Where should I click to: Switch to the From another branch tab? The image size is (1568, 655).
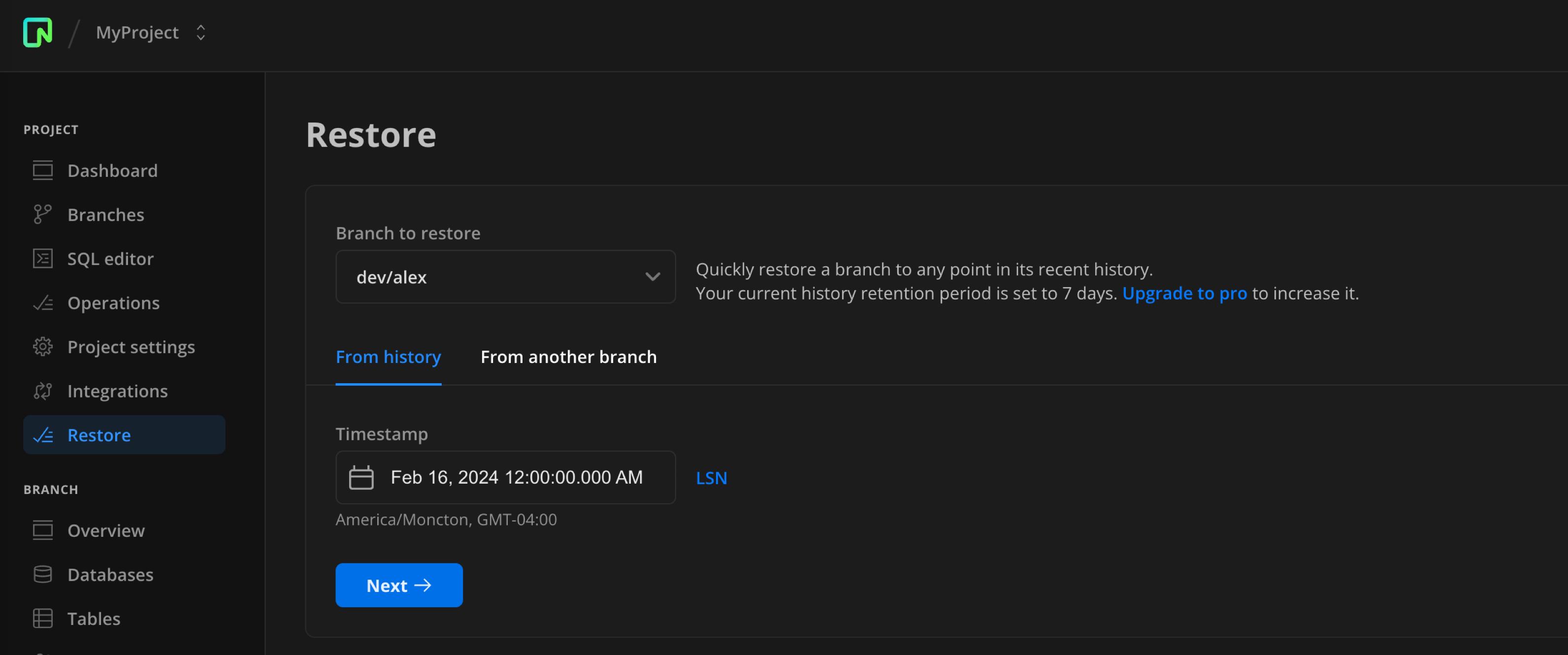click(x=568, y=357)
